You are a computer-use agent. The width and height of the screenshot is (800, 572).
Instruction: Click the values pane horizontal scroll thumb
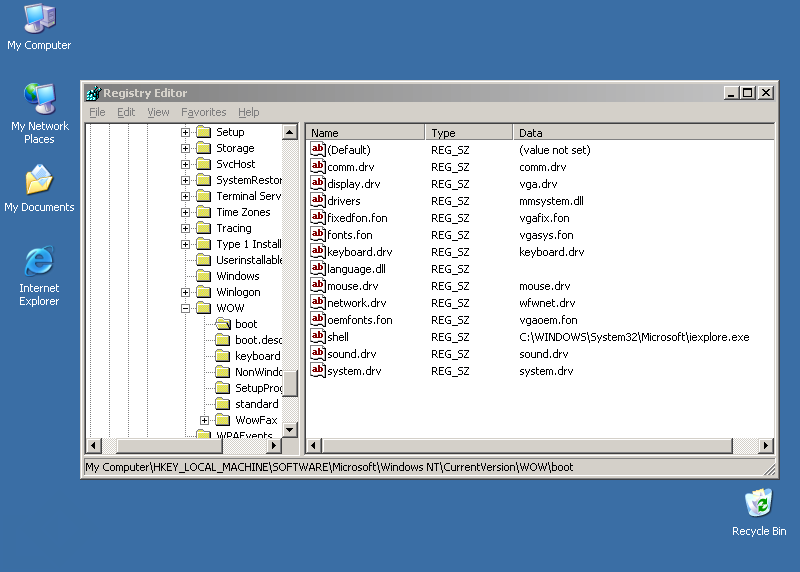point(528,445)
